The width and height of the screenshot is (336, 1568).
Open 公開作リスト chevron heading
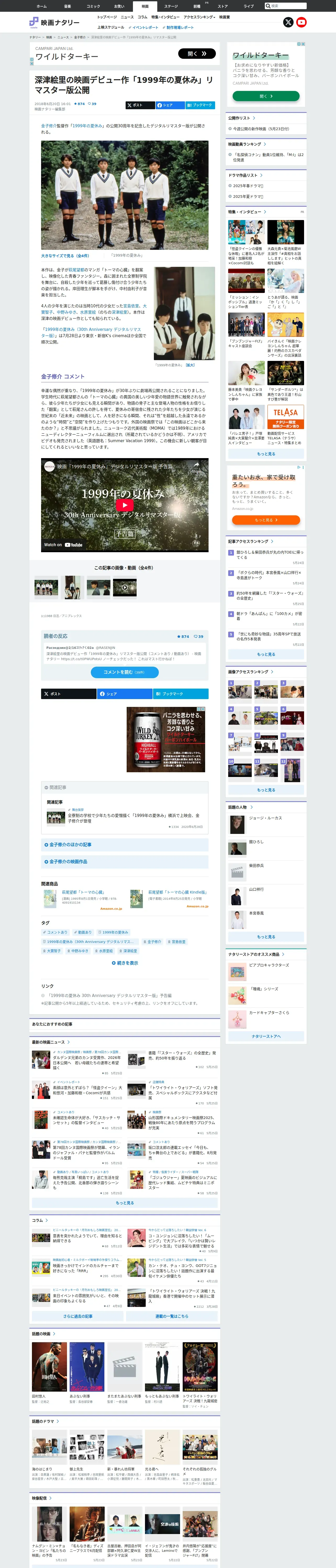point(242,118)
